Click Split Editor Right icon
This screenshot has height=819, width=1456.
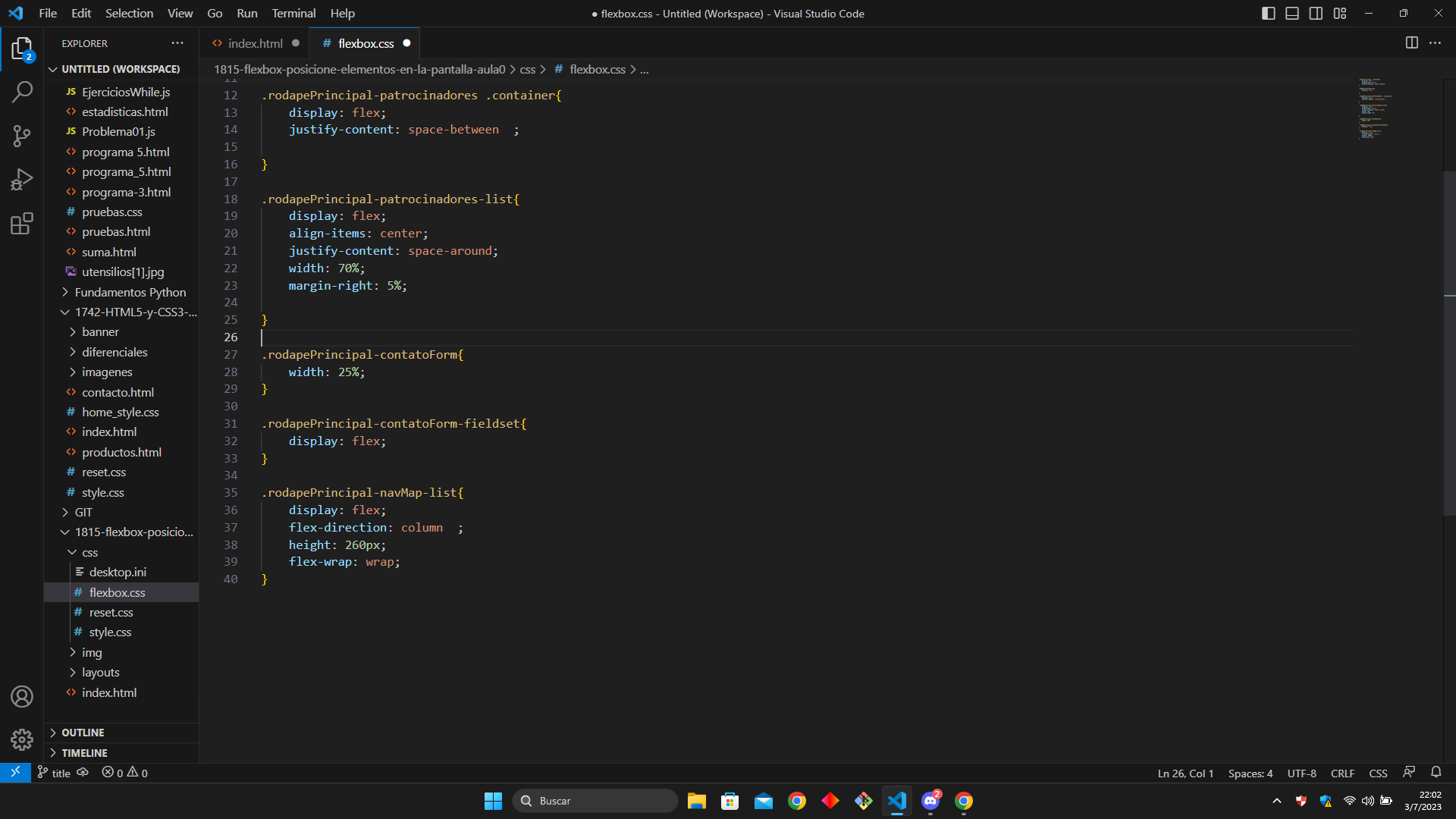point(1411,43)
